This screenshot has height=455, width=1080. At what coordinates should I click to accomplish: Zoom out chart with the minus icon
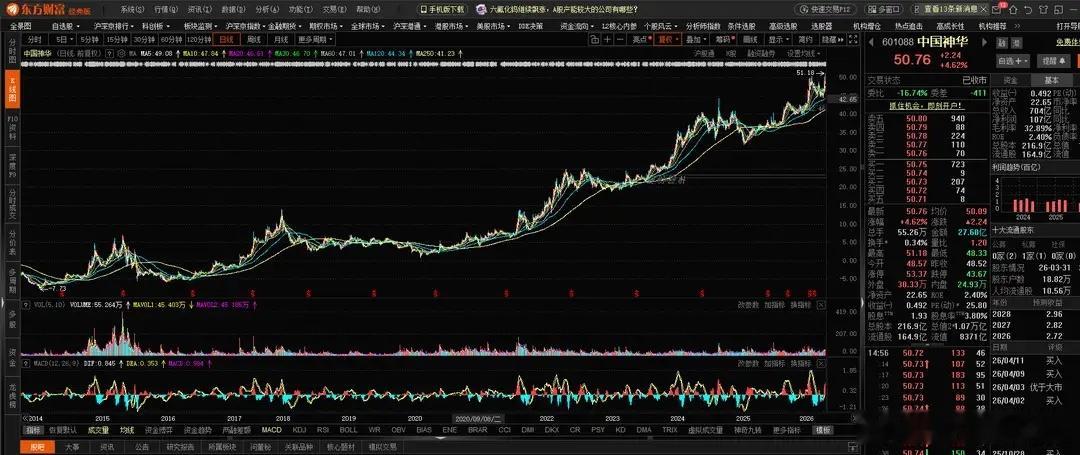(x=621, y=40)
